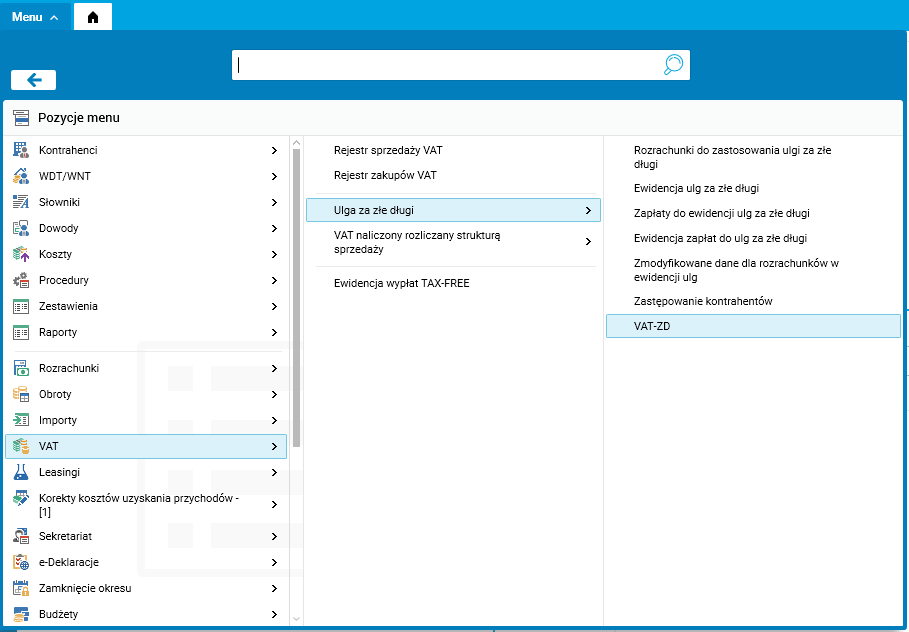
Task: Open Rejestr sprzedaży VAT
Action: click(388, 150)
